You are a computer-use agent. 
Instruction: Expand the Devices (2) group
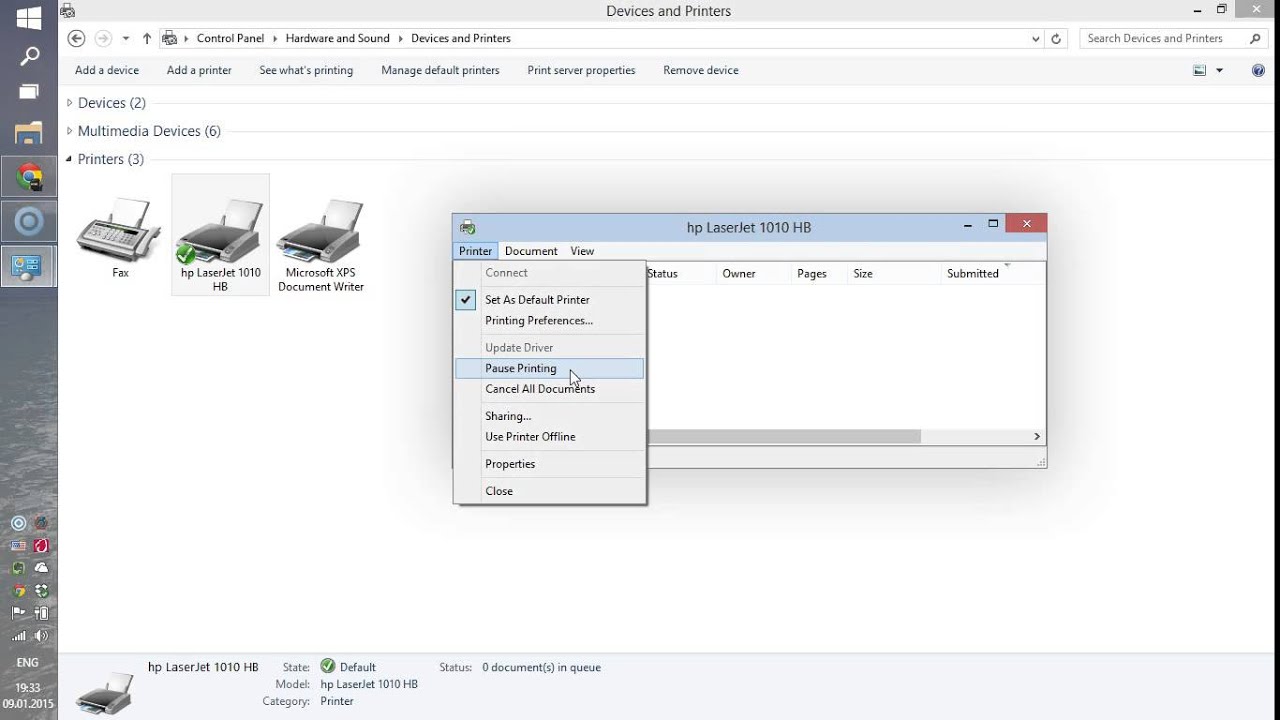69,103
